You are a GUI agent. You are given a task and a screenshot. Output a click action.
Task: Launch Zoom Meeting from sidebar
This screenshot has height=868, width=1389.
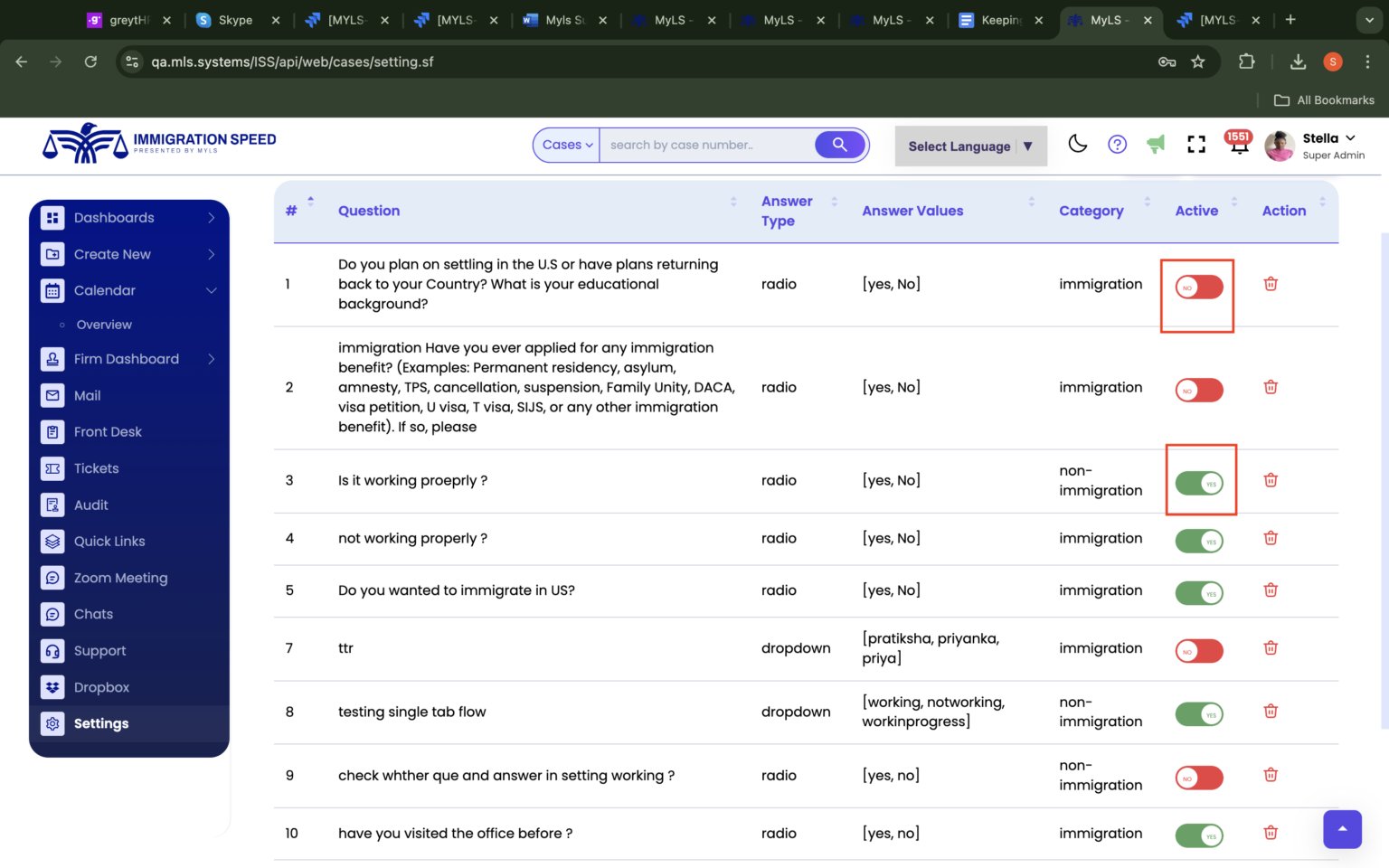[120, 578]
